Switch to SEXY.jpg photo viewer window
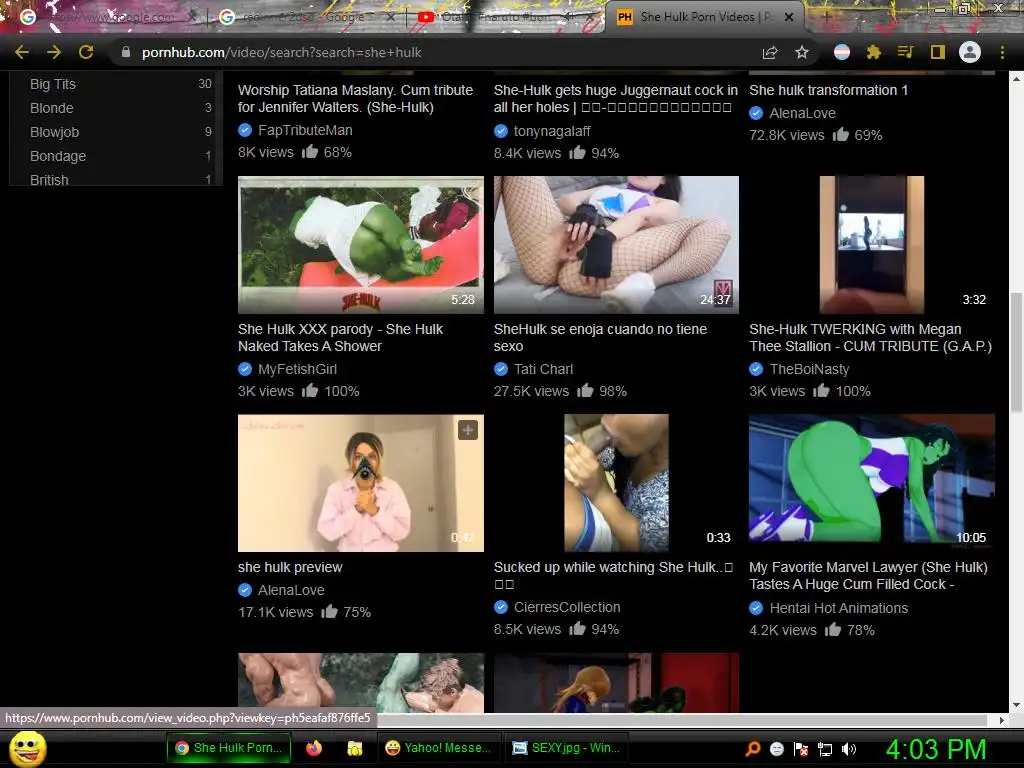This screenshot has height=768, width=1024. tap(566, 748)
